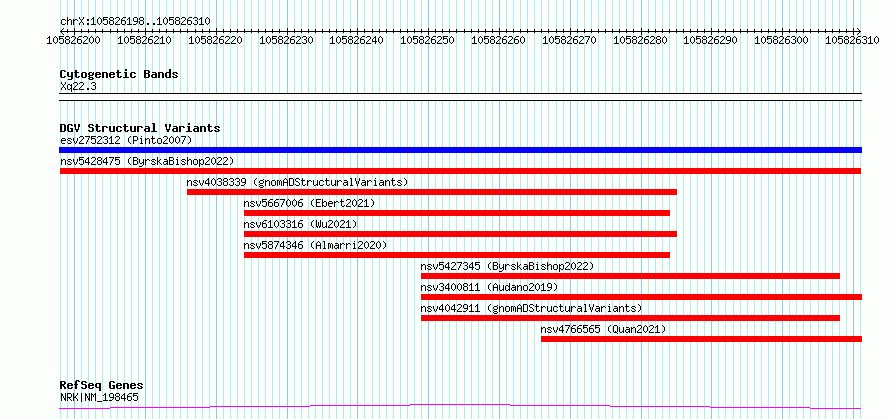890x419 pixels.
Task: Click ruler position 105826230
Action: click(x=287, y=40)
